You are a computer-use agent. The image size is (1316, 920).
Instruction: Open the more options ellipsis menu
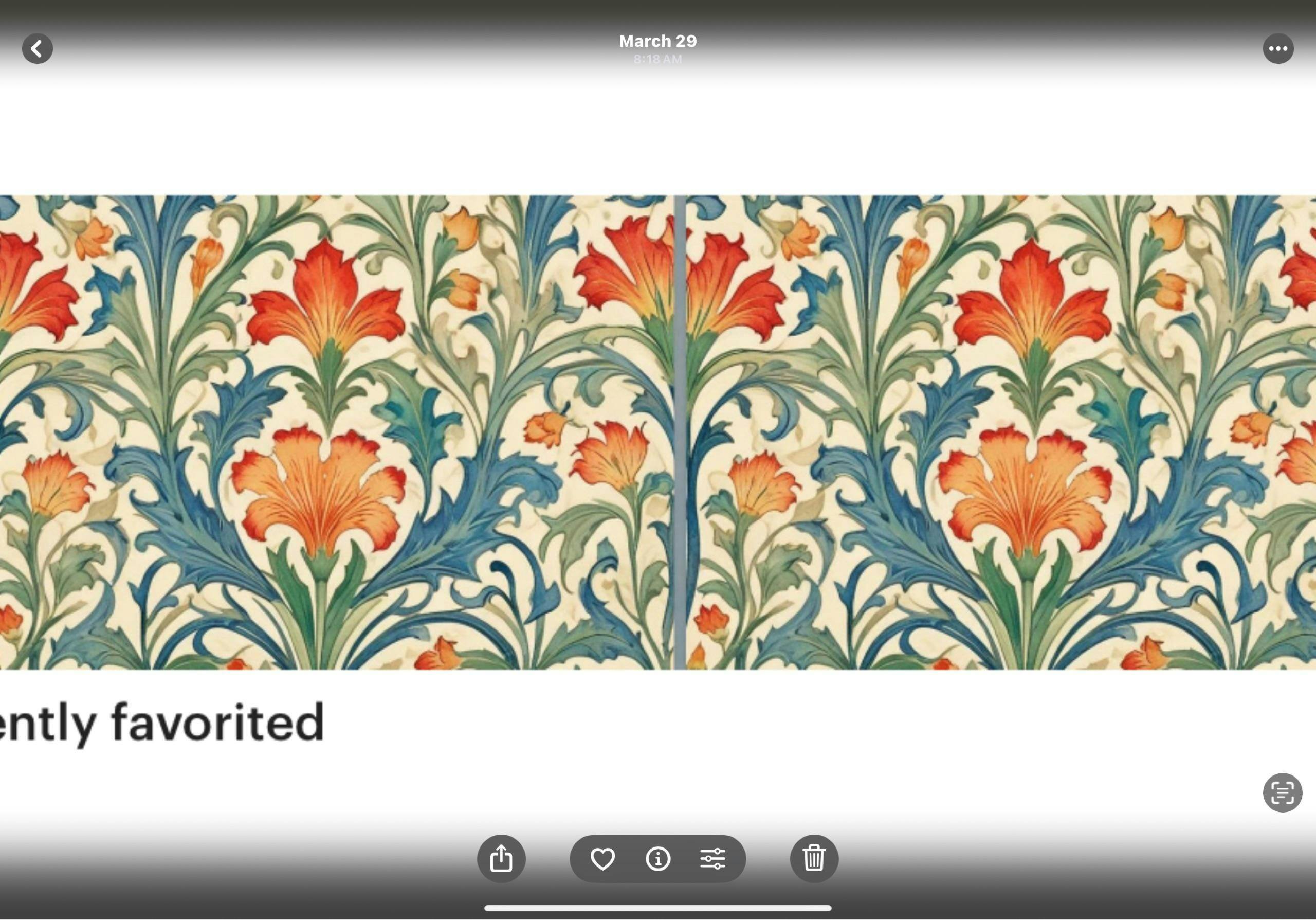pos(1278,49)
